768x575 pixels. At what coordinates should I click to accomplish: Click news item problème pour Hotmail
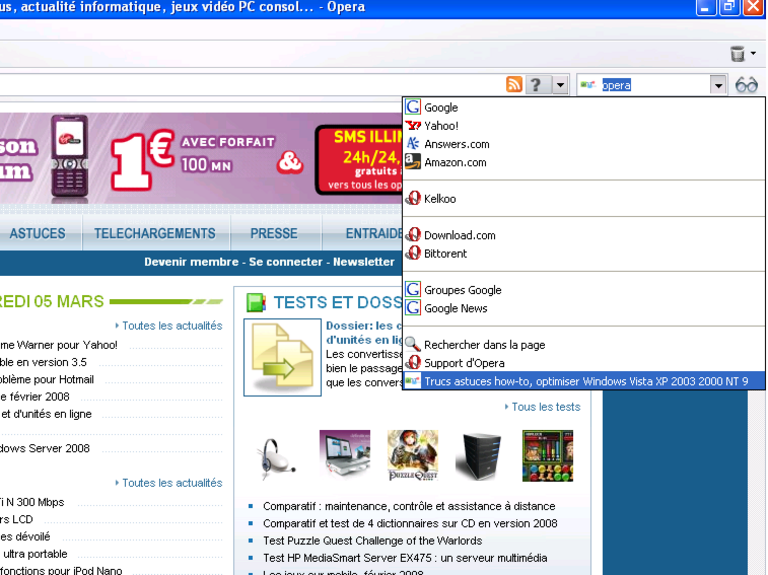click(47, 380)
